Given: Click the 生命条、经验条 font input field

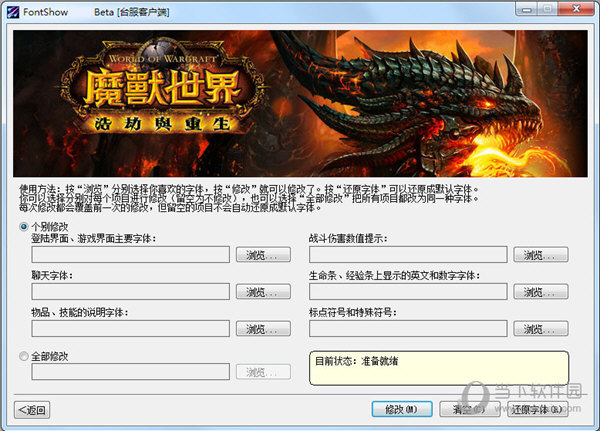Looking at the screenshot, I should click(x=408, y=292).
